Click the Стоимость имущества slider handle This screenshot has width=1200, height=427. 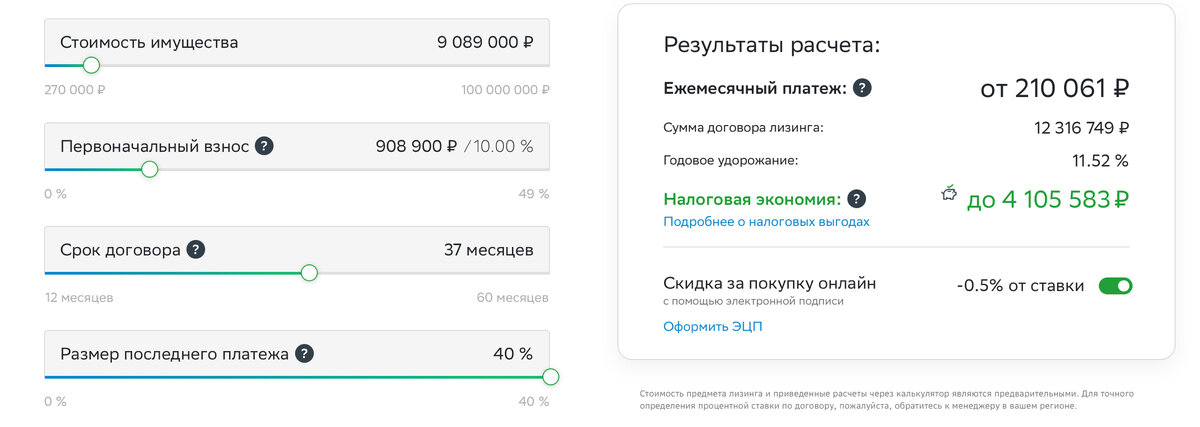coord(91,66)
